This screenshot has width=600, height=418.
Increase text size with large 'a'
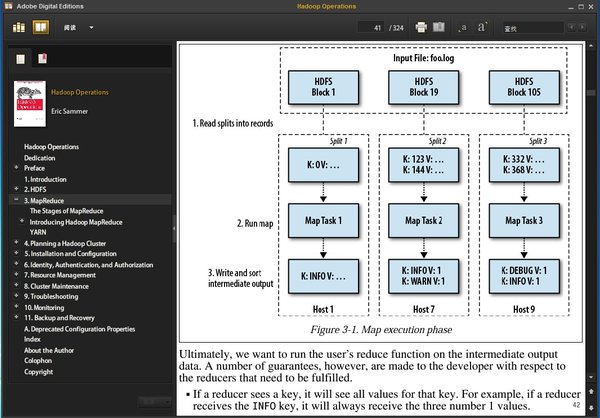(x=482, y=26)
